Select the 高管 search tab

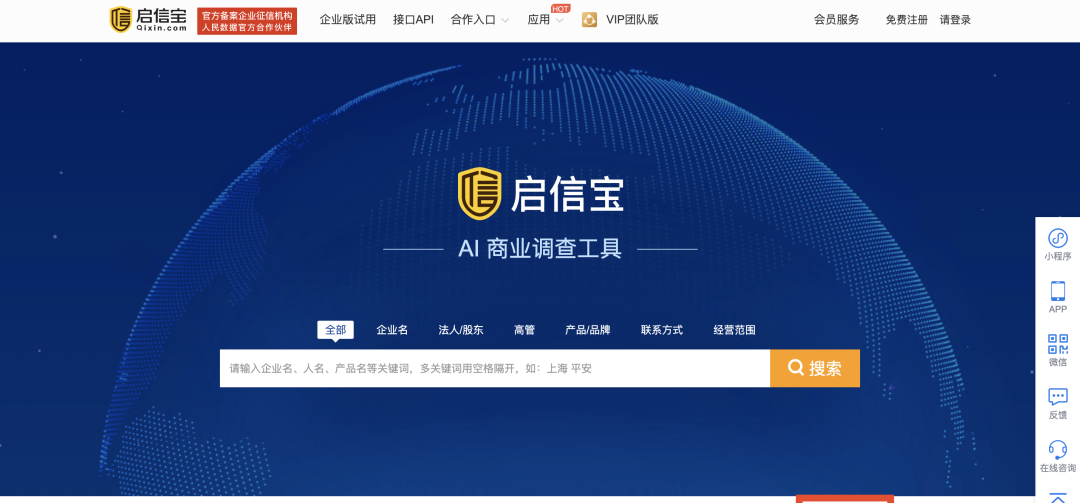tap(524, 330)
